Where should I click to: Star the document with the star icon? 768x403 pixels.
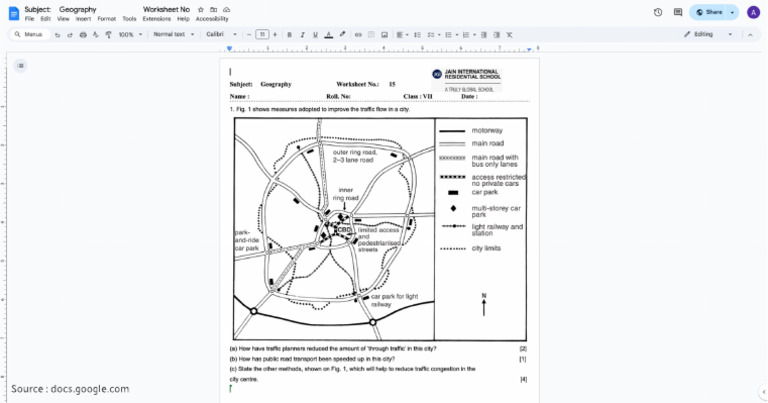tap(201, 9)
